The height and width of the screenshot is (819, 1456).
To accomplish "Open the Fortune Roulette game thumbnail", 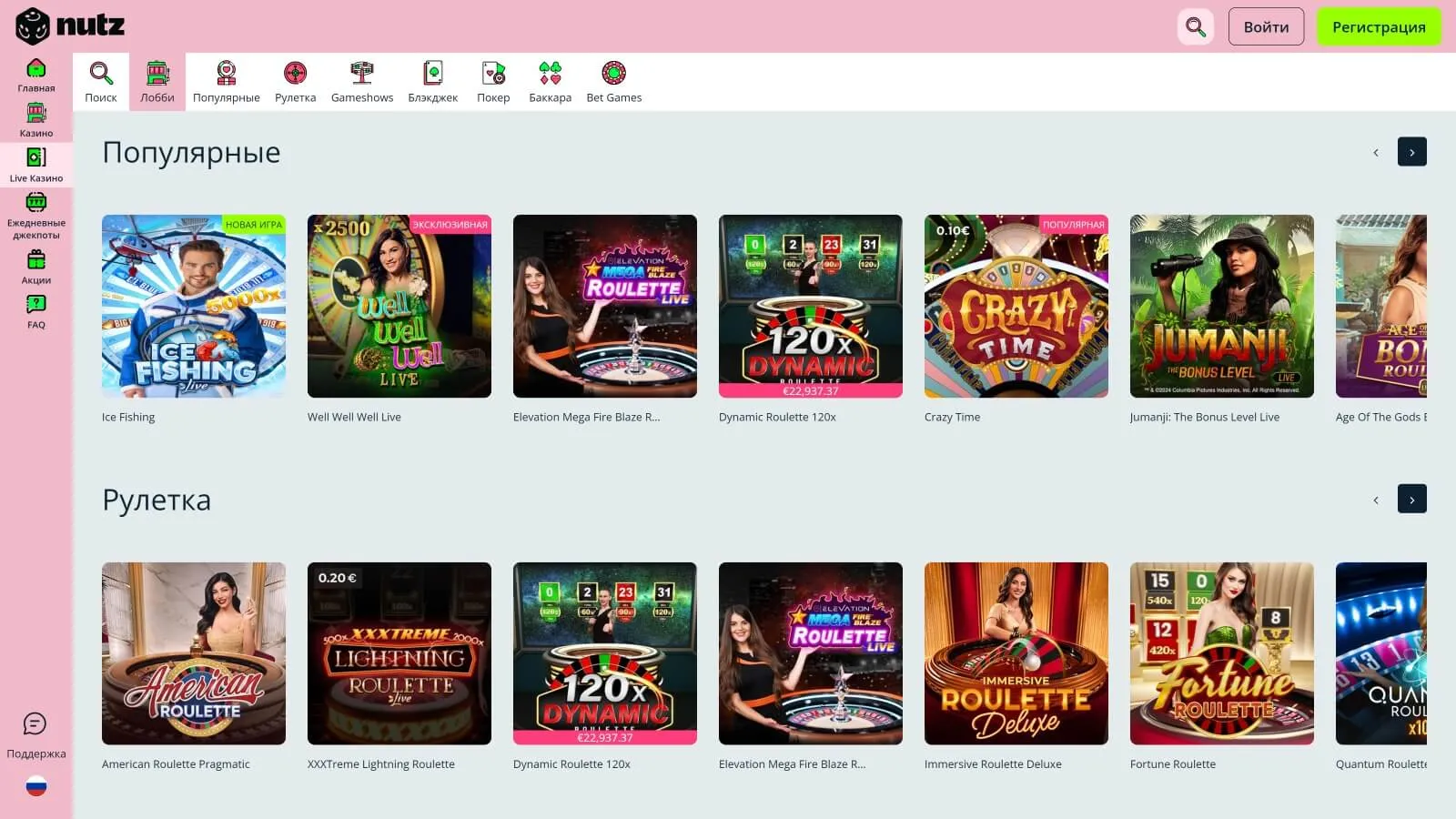I will click(x=1222, y=653).
